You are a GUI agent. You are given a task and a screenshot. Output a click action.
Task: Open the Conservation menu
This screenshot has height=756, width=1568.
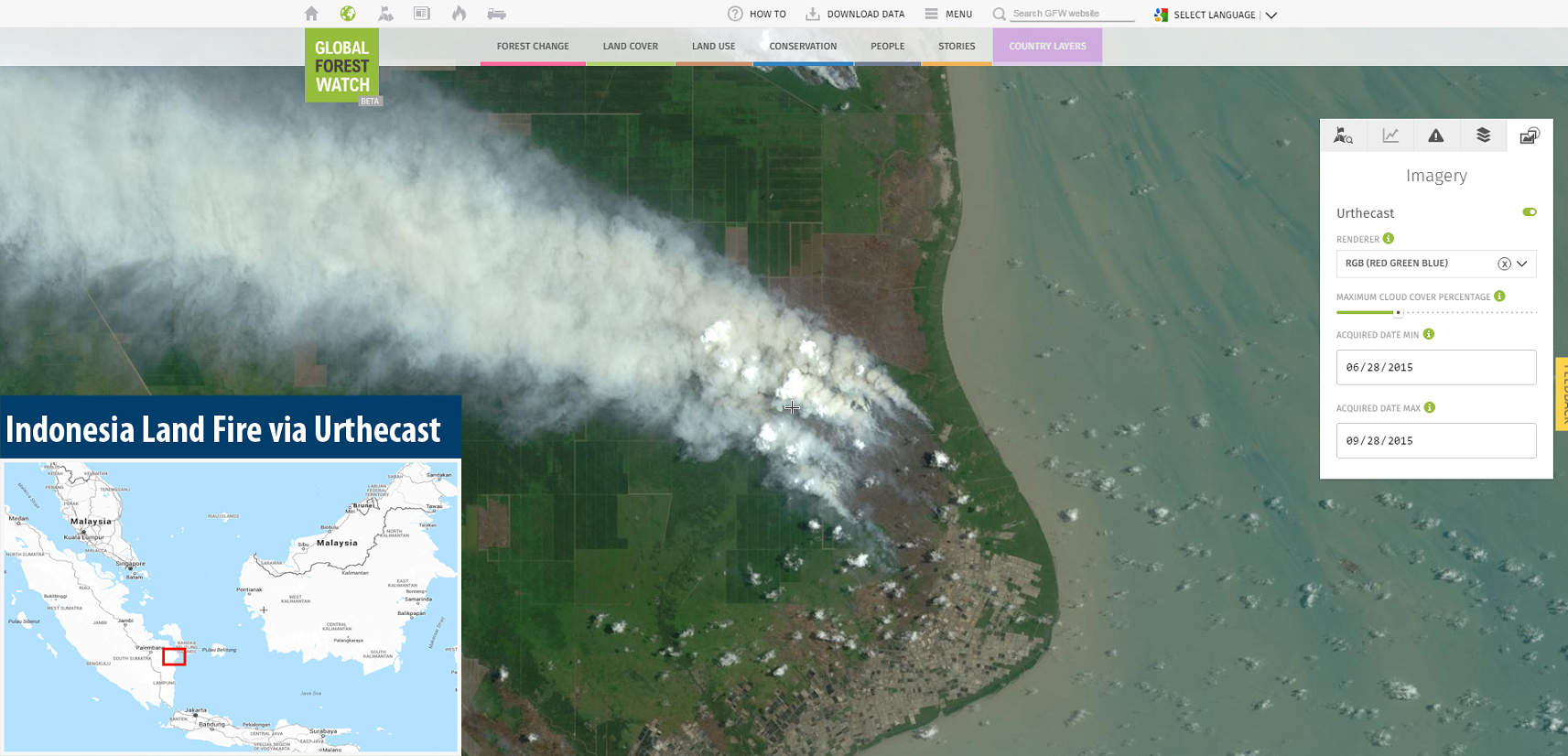tap(803, 47)
